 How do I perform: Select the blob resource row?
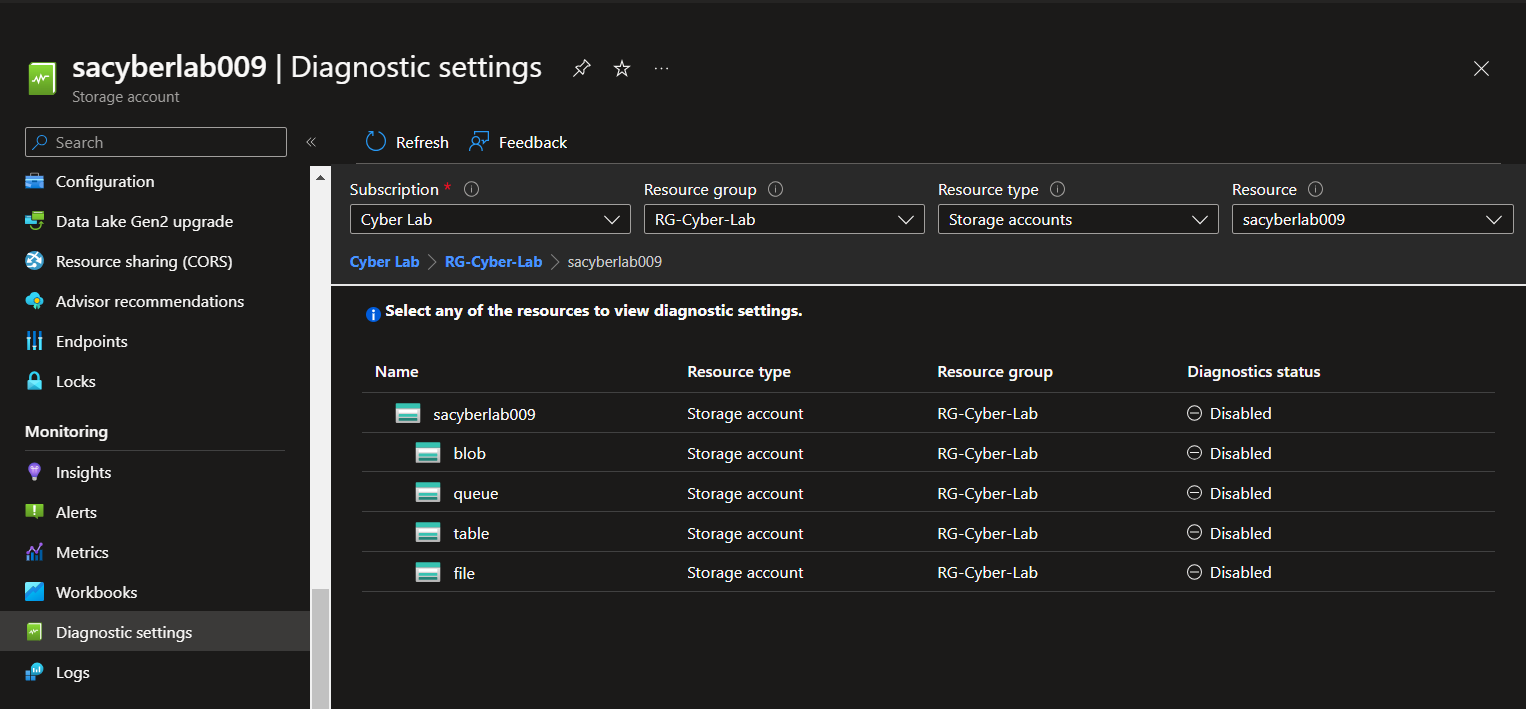pyautogui.click(x=928, y=453)
